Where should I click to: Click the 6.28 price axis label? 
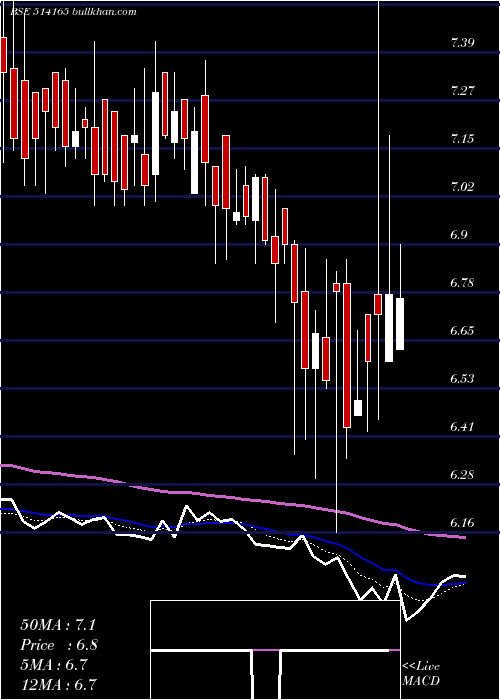(x=462, y=475)
